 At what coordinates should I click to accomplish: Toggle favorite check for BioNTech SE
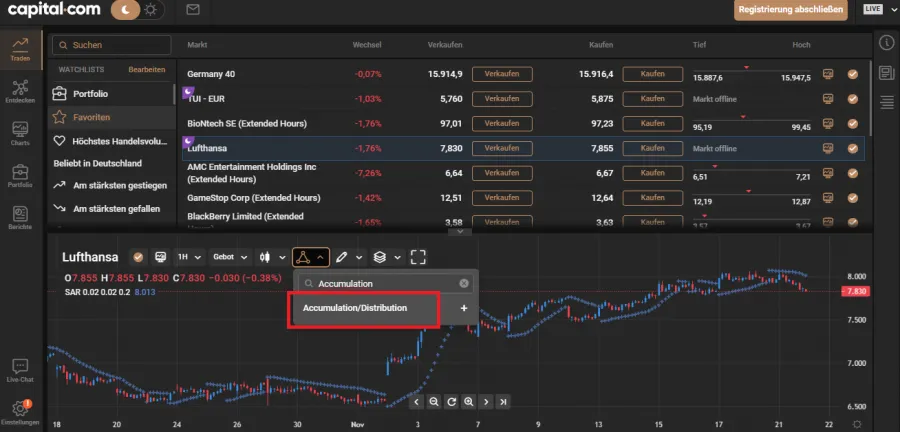(853, 123)
